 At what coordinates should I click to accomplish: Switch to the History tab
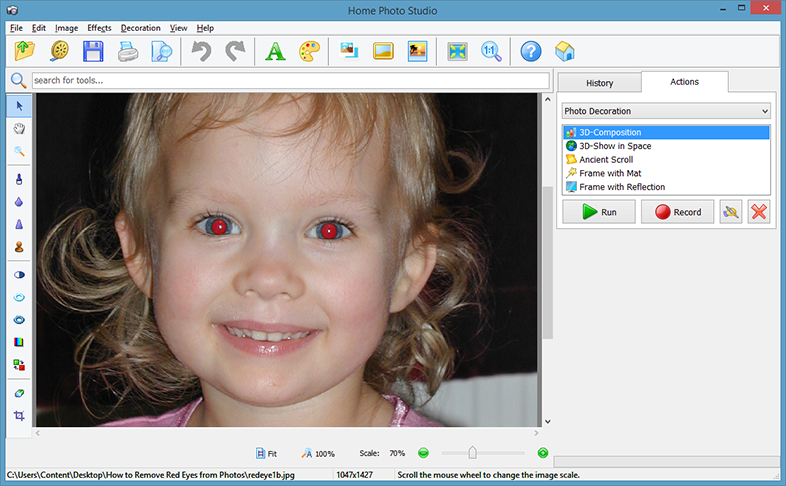pyautogui.click(x=600, y=83)
